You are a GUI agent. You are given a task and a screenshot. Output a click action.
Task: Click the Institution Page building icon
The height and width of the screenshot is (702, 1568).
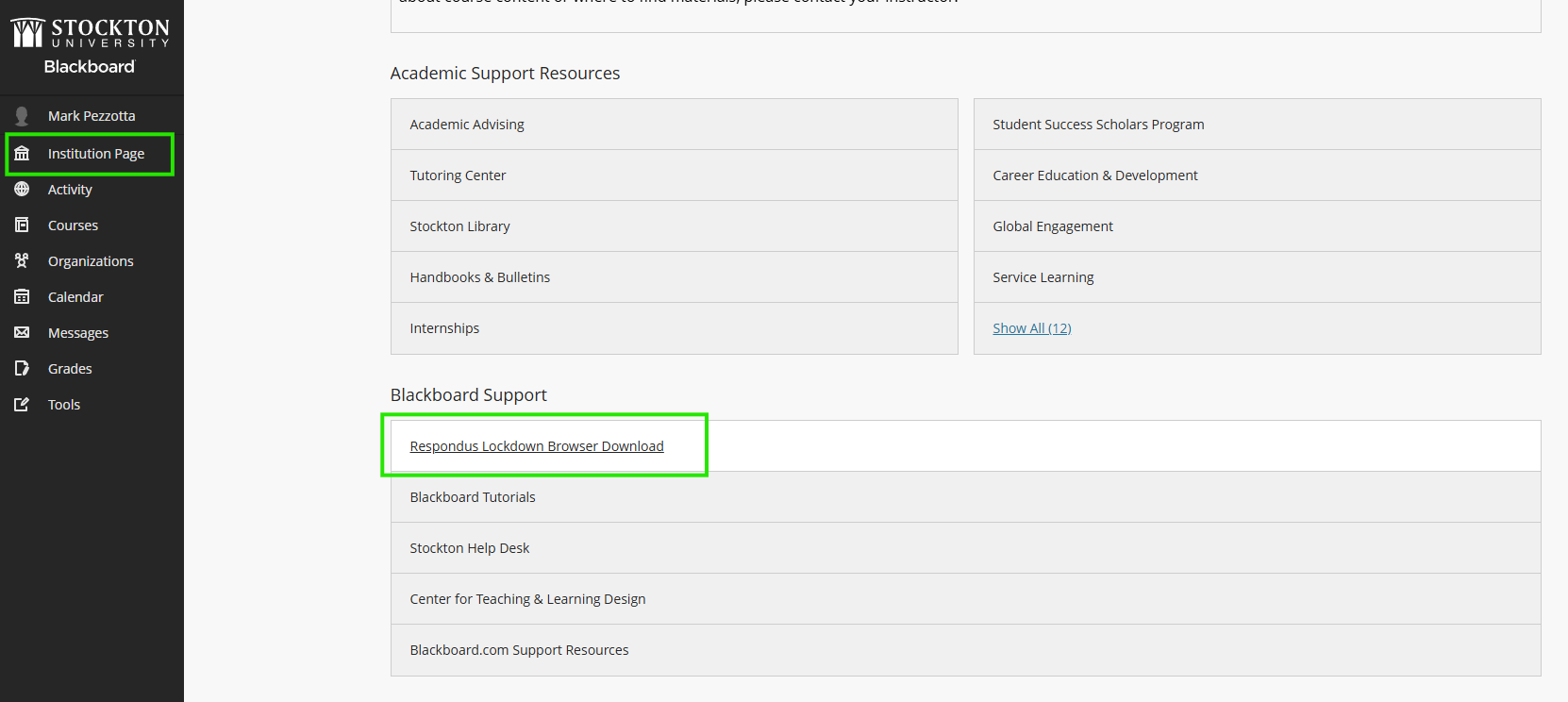[x=22, y=154]
